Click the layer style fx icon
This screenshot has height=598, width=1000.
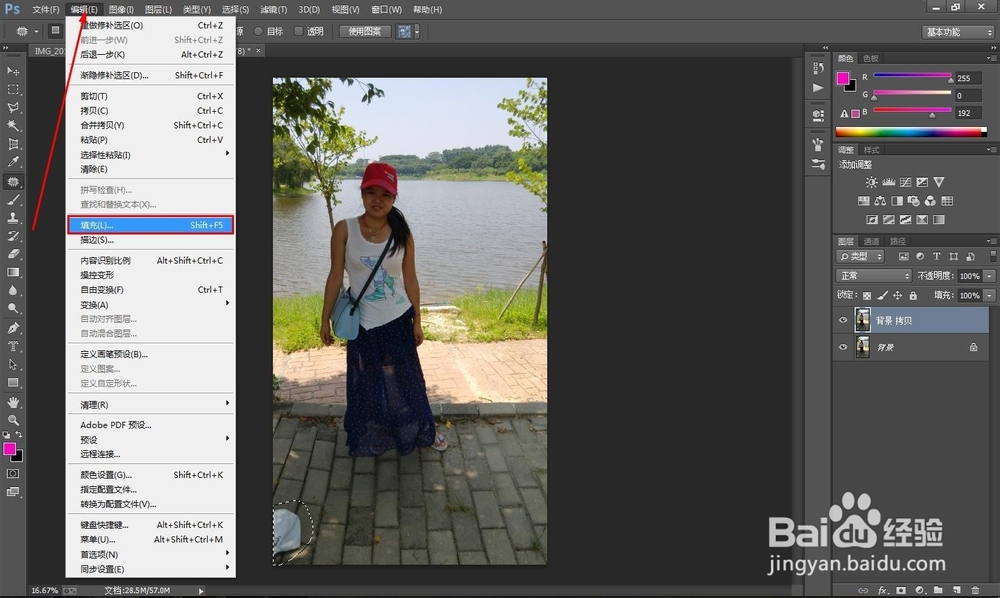tap(883, 590)
